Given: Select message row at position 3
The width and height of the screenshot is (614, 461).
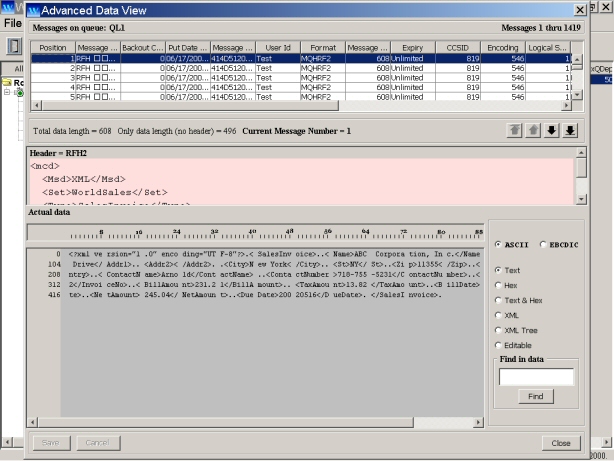Looking at the screenshot, I should tap(301, 78).
